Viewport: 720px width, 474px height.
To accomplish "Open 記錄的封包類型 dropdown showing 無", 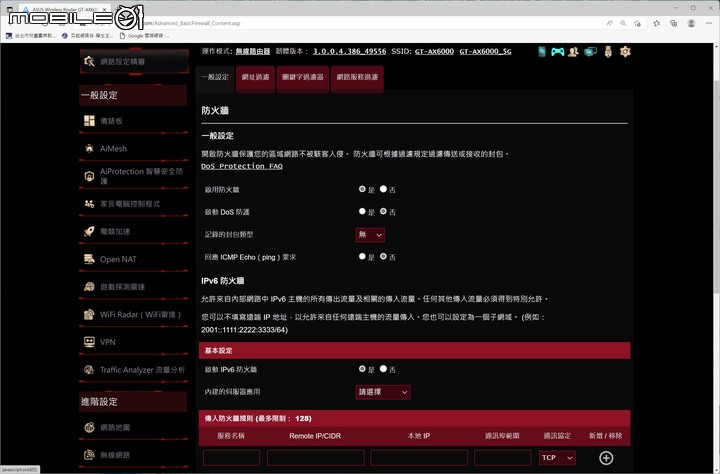I will tap(370, 235).
